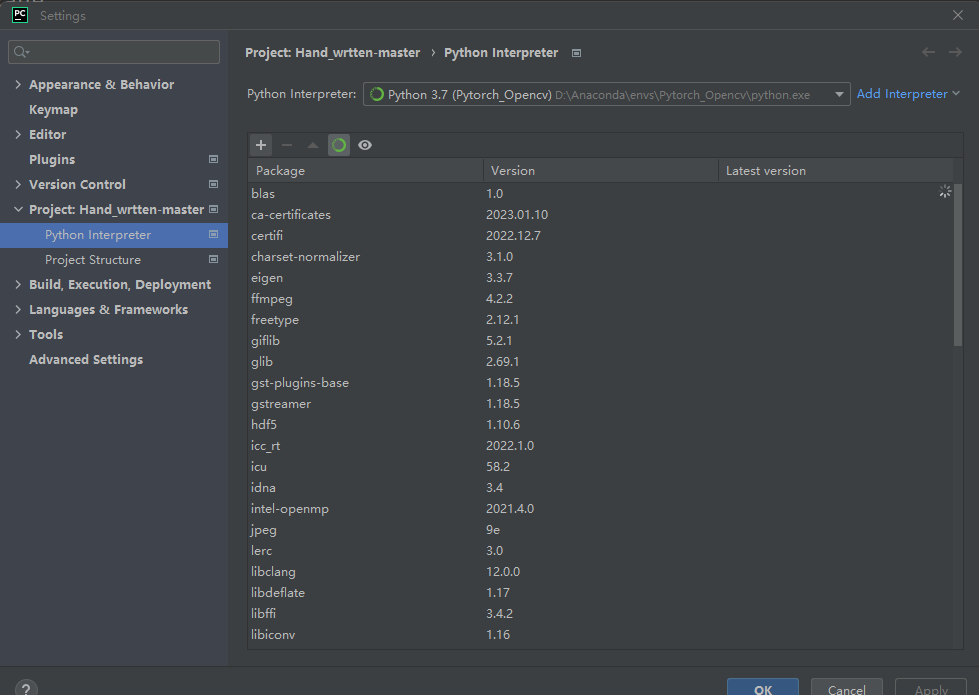This screenshot has height=695, width=979.
Task: Close the Settings dialog with the X
Action: coord(958,15)
